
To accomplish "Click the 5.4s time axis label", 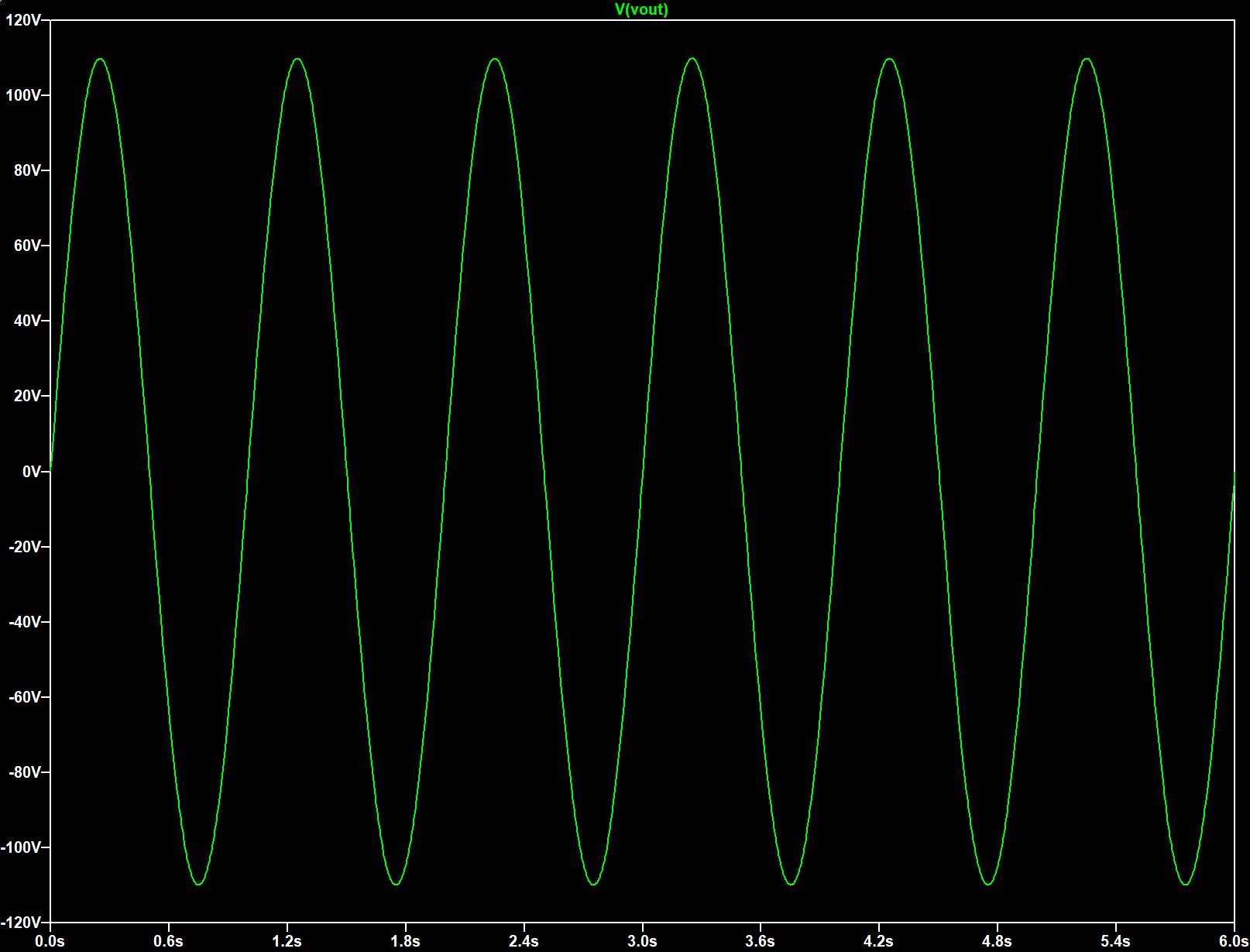I will pyautogui.click(x=1115, y=941).
